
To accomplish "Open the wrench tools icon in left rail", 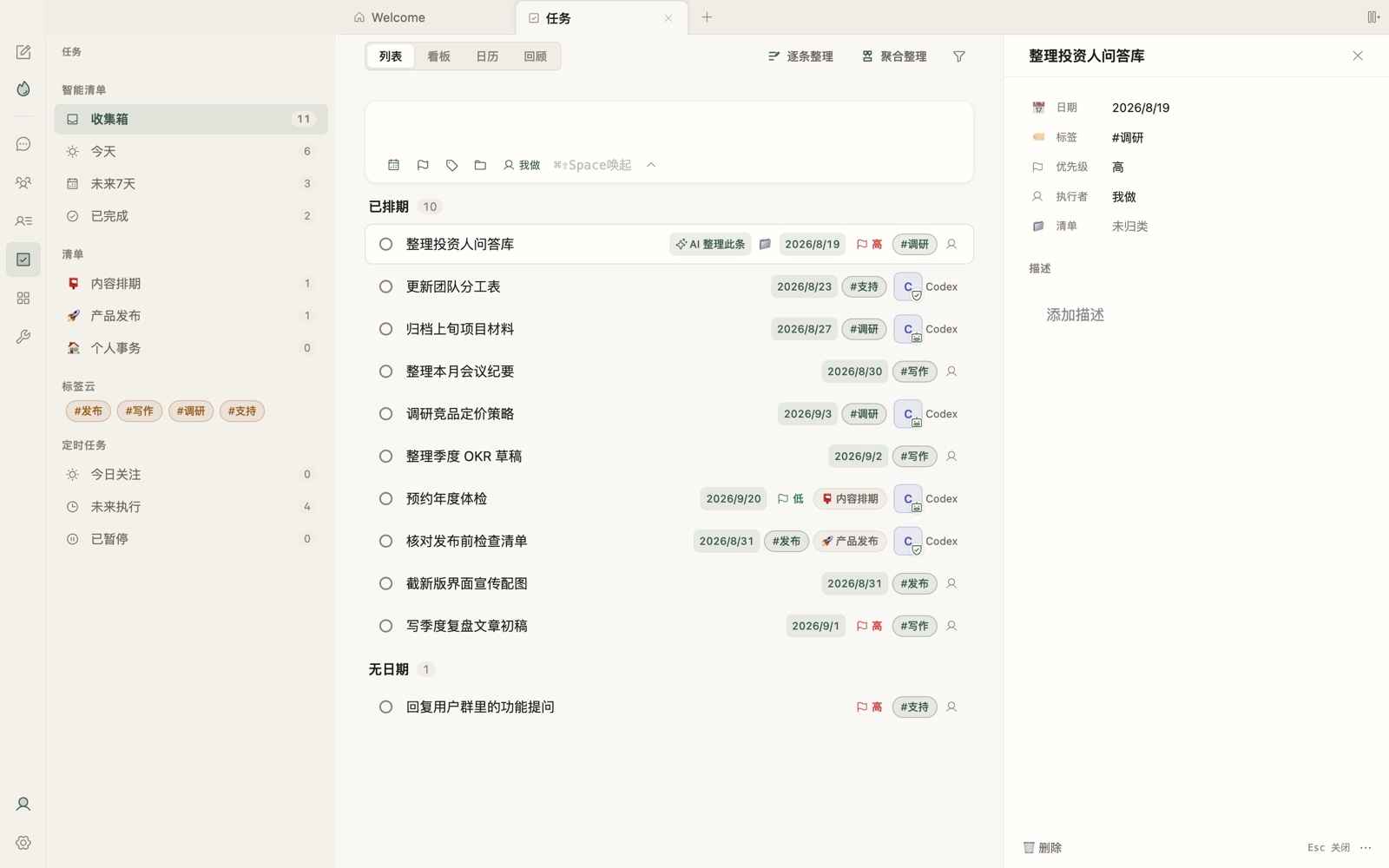I will pos(23,336).
